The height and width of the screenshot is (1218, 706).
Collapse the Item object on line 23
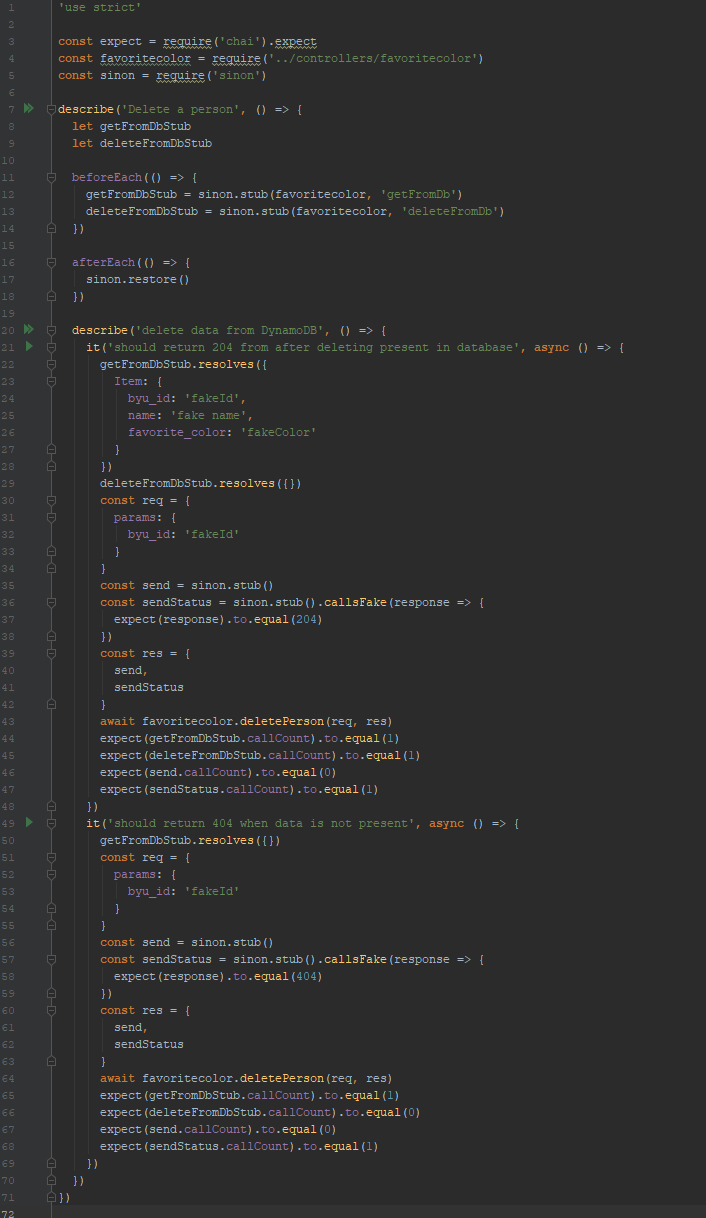(51, 381)
